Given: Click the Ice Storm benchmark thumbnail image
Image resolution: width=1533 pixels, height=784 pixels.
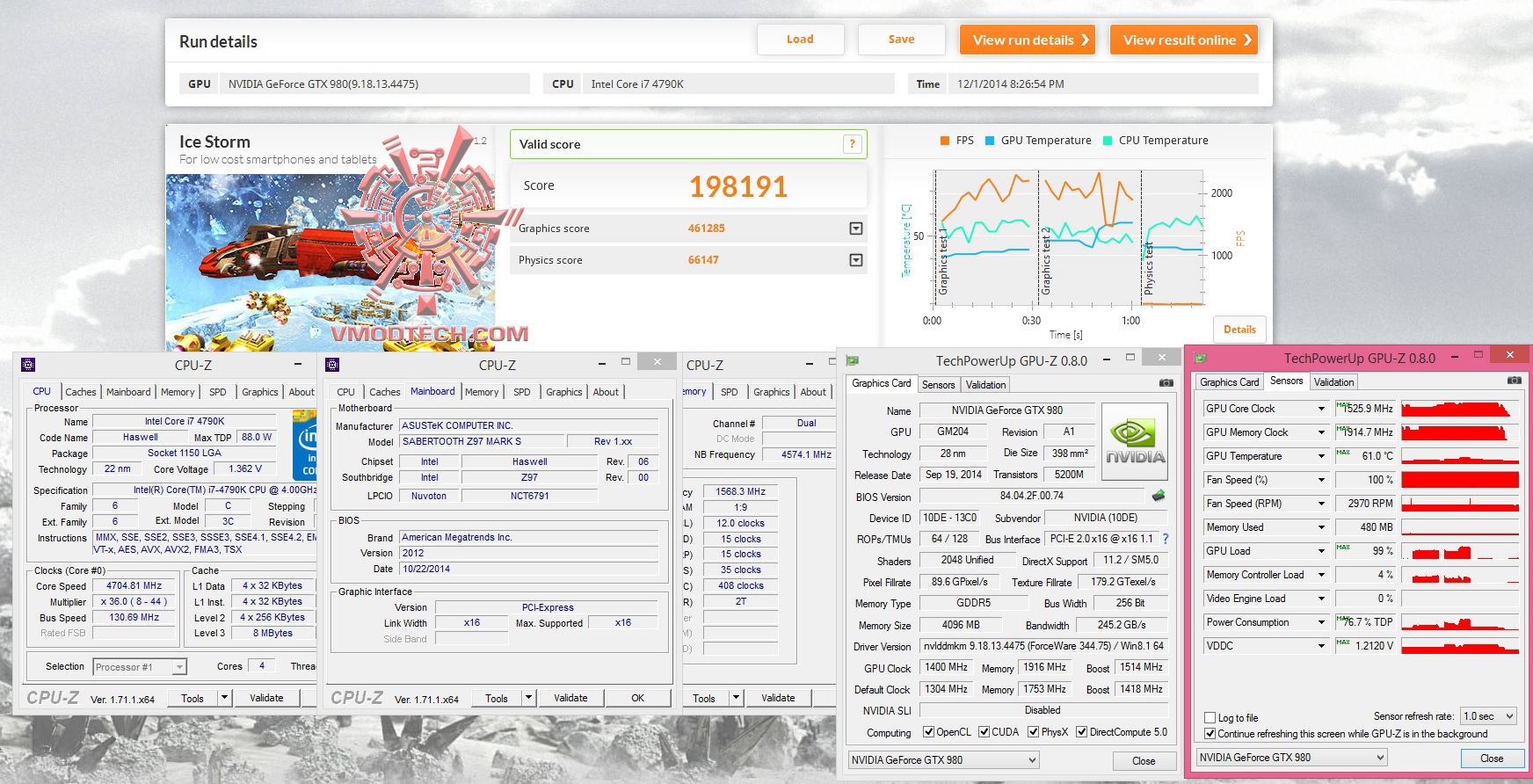Looking at the screenshot, I should [x=331, y=263].
